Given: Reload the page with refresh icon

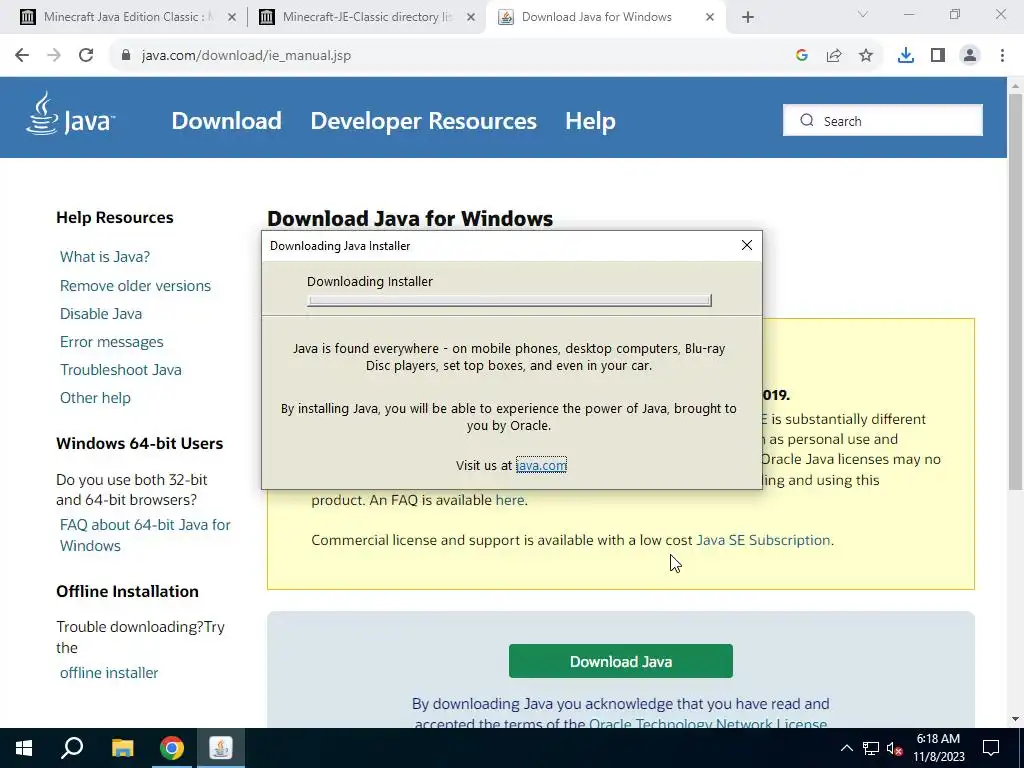Looking at the screenshot, I should (86, 56).
